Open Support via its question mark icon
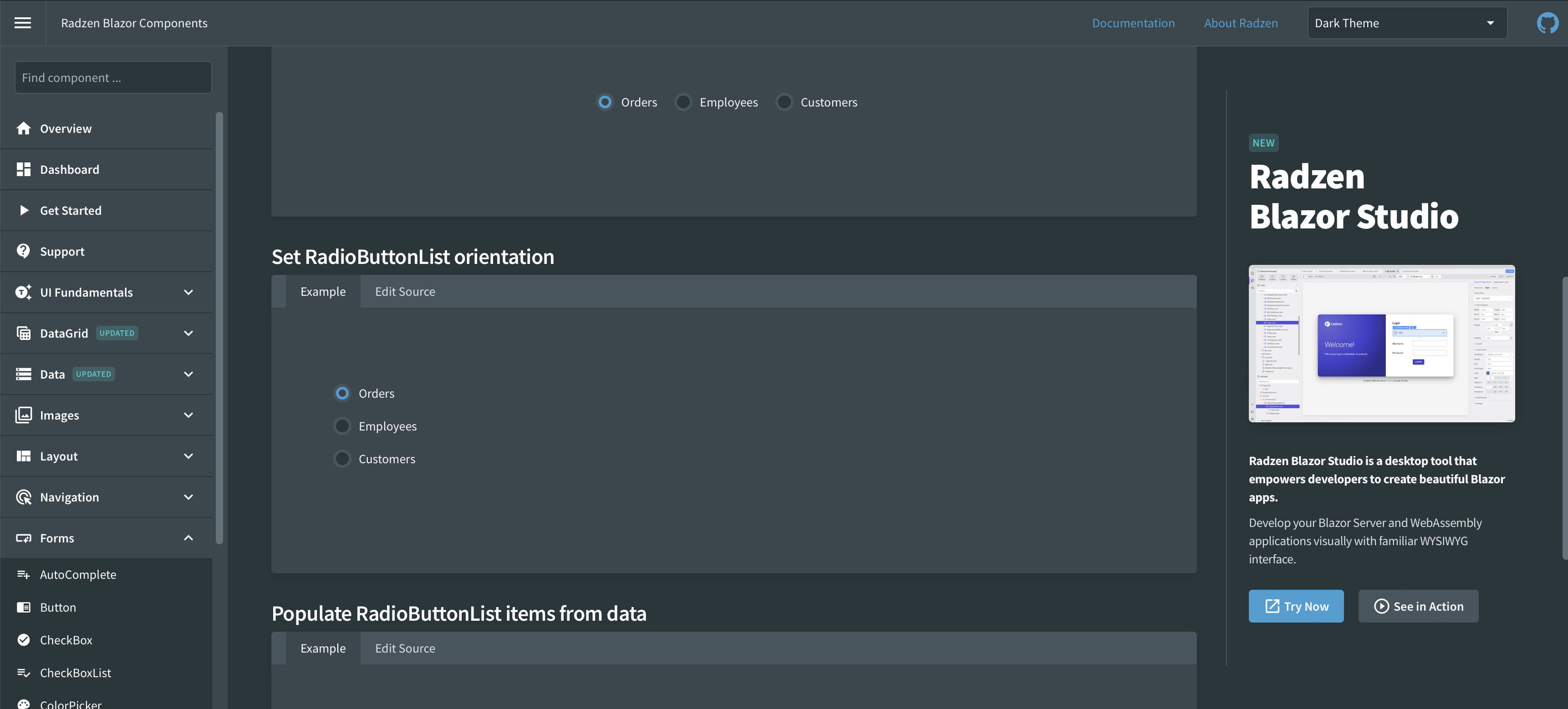The image size is (1568, 709). coord(24,251)
